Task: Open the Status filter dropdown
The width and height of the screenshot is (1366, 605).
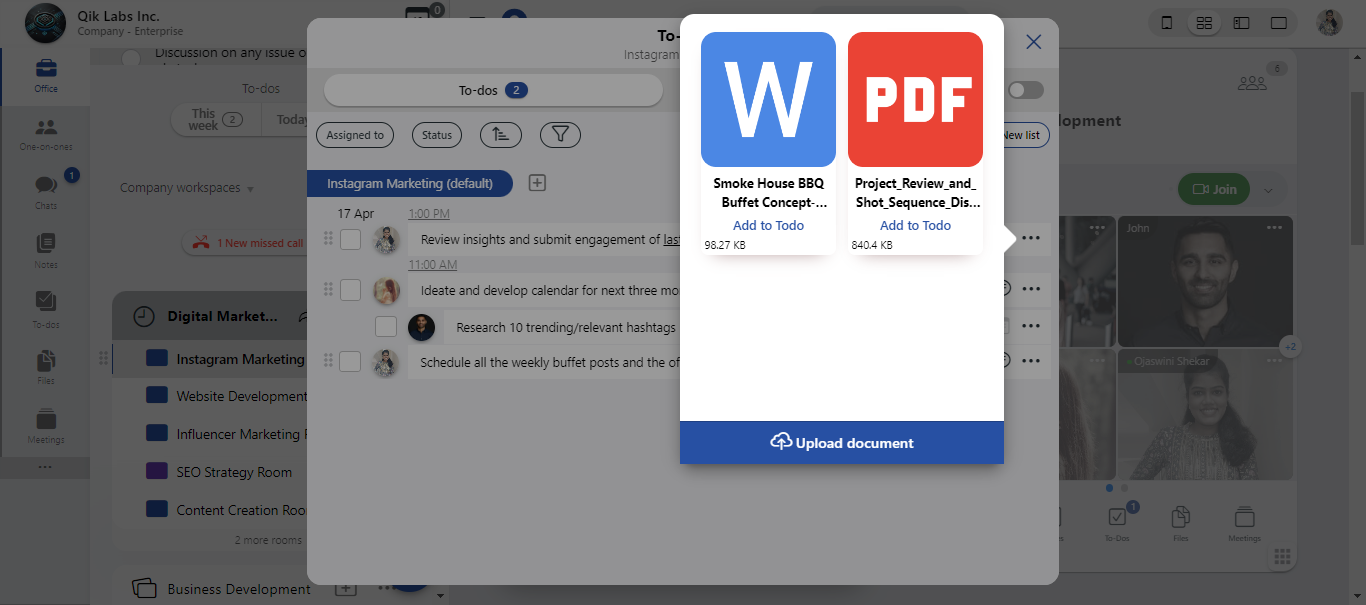Action: pyautogui.click(x=437, y=135)
